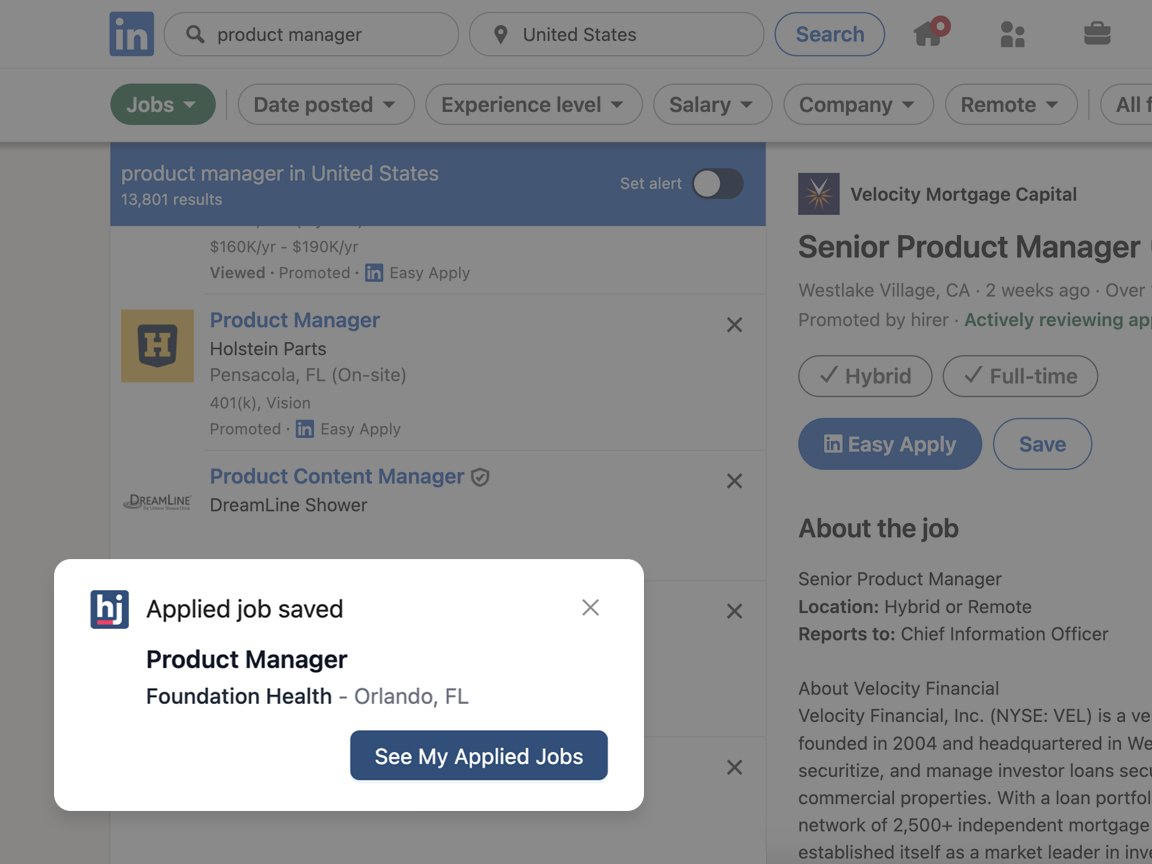This screenshot has height=864, width=1152.
Task: Deselect the Hybrid workplace pill
Action: coord(864,376)
